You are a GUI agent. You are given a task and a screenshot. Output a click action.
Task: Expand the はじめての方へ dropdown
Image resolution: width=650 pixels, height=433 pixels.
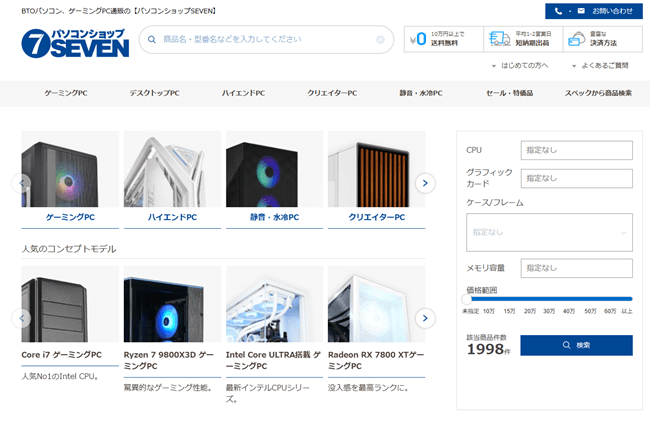point(520,66)
